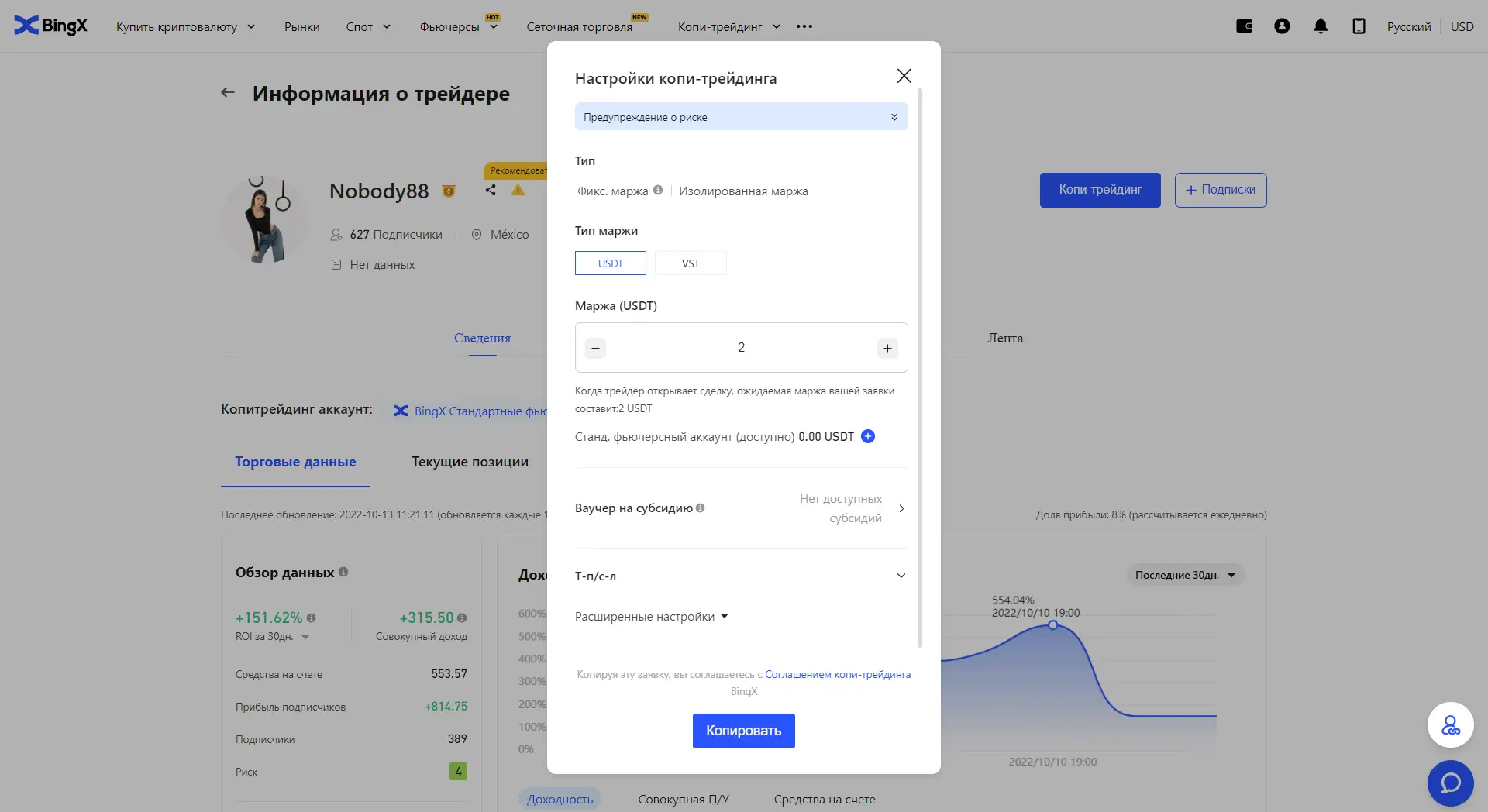The height and width of the screenshot is (812, 1488).
Task: Select USDT margin type
Action: click(610, 263)
